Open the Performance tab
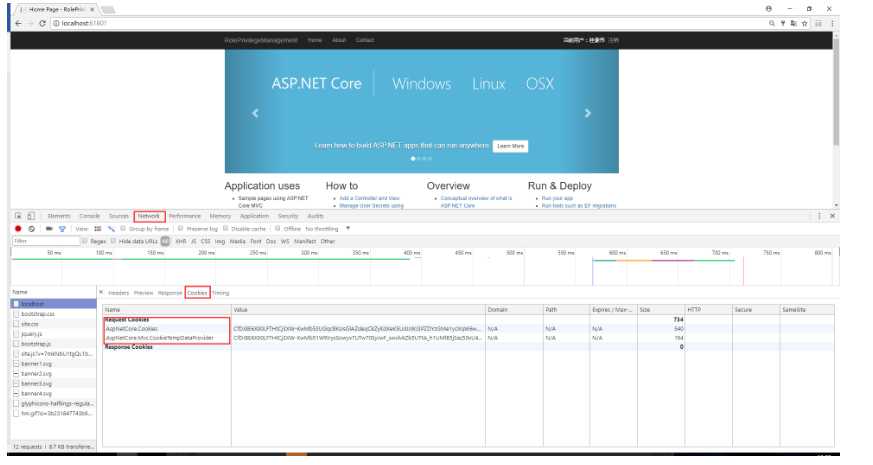The image size is (873, 465). pyautogui.click(x=185, y=216)
